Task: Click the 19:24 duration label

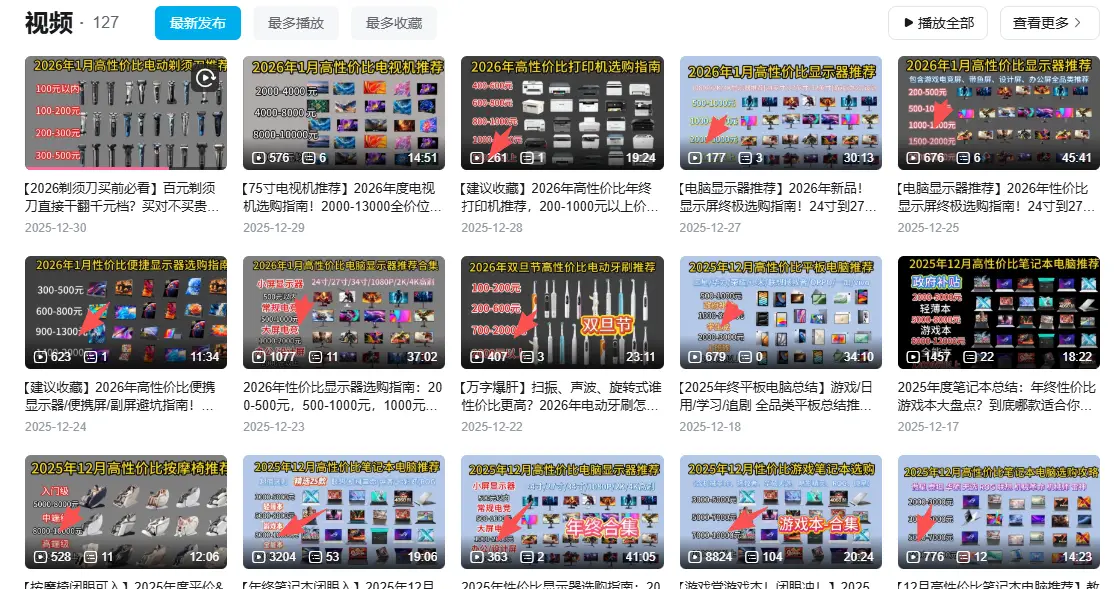Action: coord(640,158)
